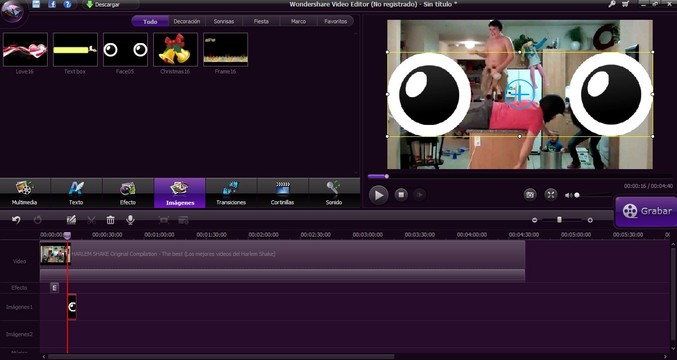677x360 pixels.
Task: Click the Grabar button
Action: click(646, 211)
